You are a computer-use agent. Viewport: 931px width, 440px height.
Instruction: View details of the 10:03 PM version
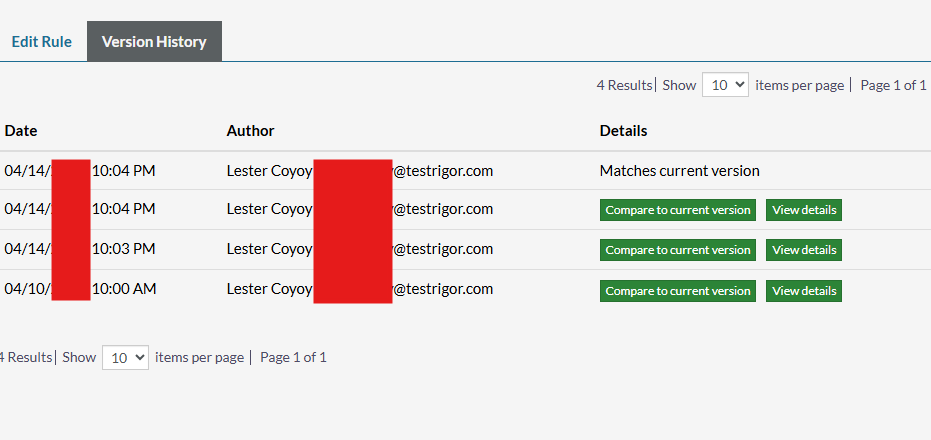pos(804,250)
